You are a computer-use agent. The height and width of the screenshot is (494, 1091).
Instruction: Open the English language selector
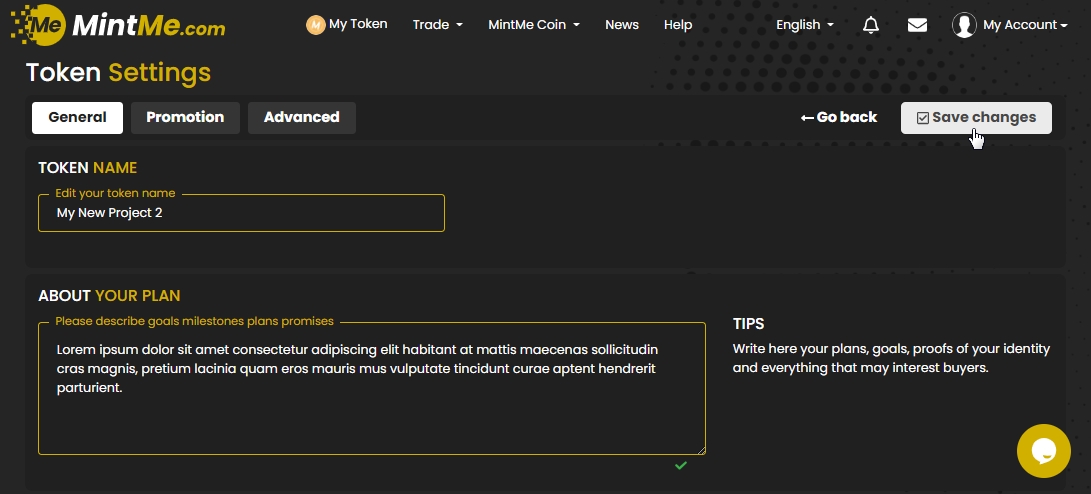tap(804, 25)
